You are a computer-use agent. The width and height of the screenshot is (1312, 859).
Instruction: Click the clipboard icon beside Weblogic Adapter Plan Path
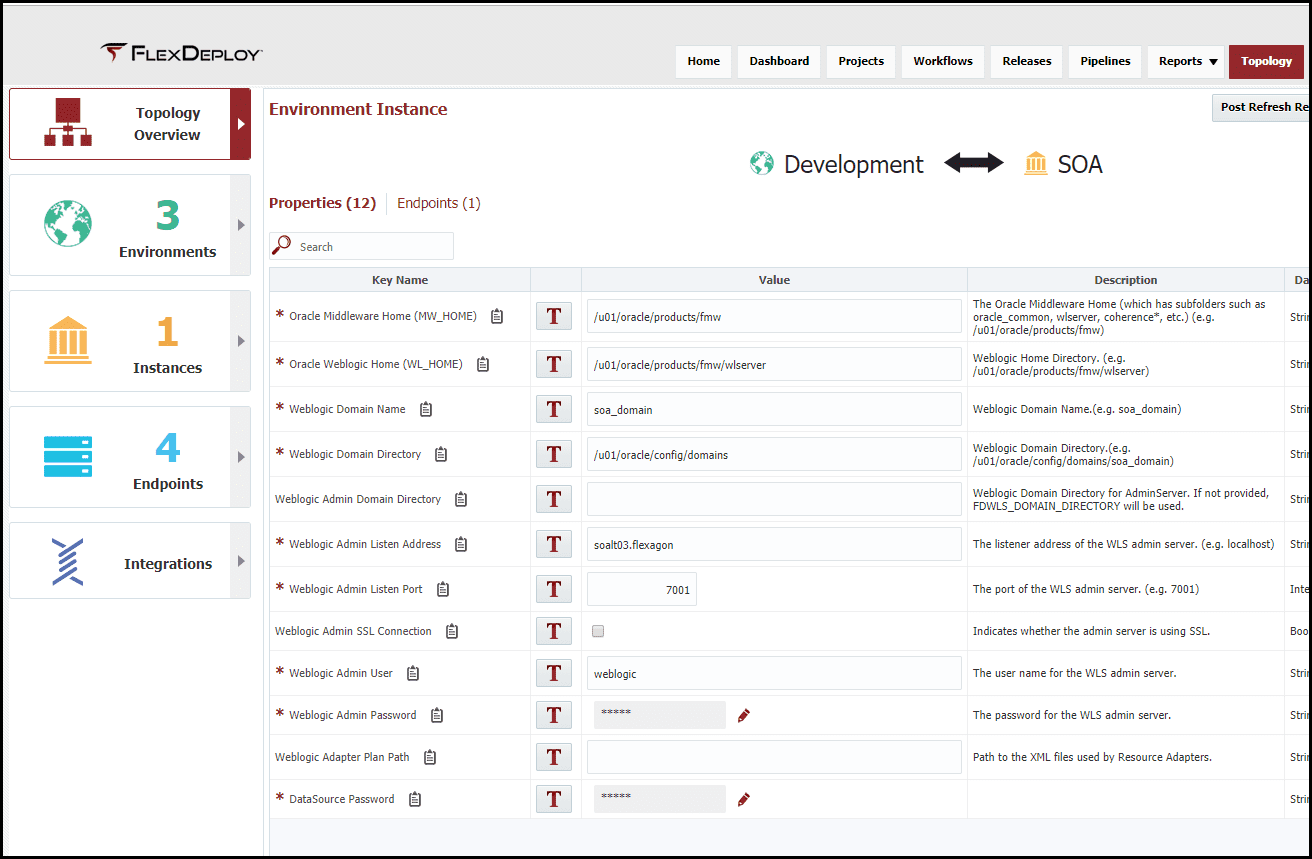click(430, 757)
